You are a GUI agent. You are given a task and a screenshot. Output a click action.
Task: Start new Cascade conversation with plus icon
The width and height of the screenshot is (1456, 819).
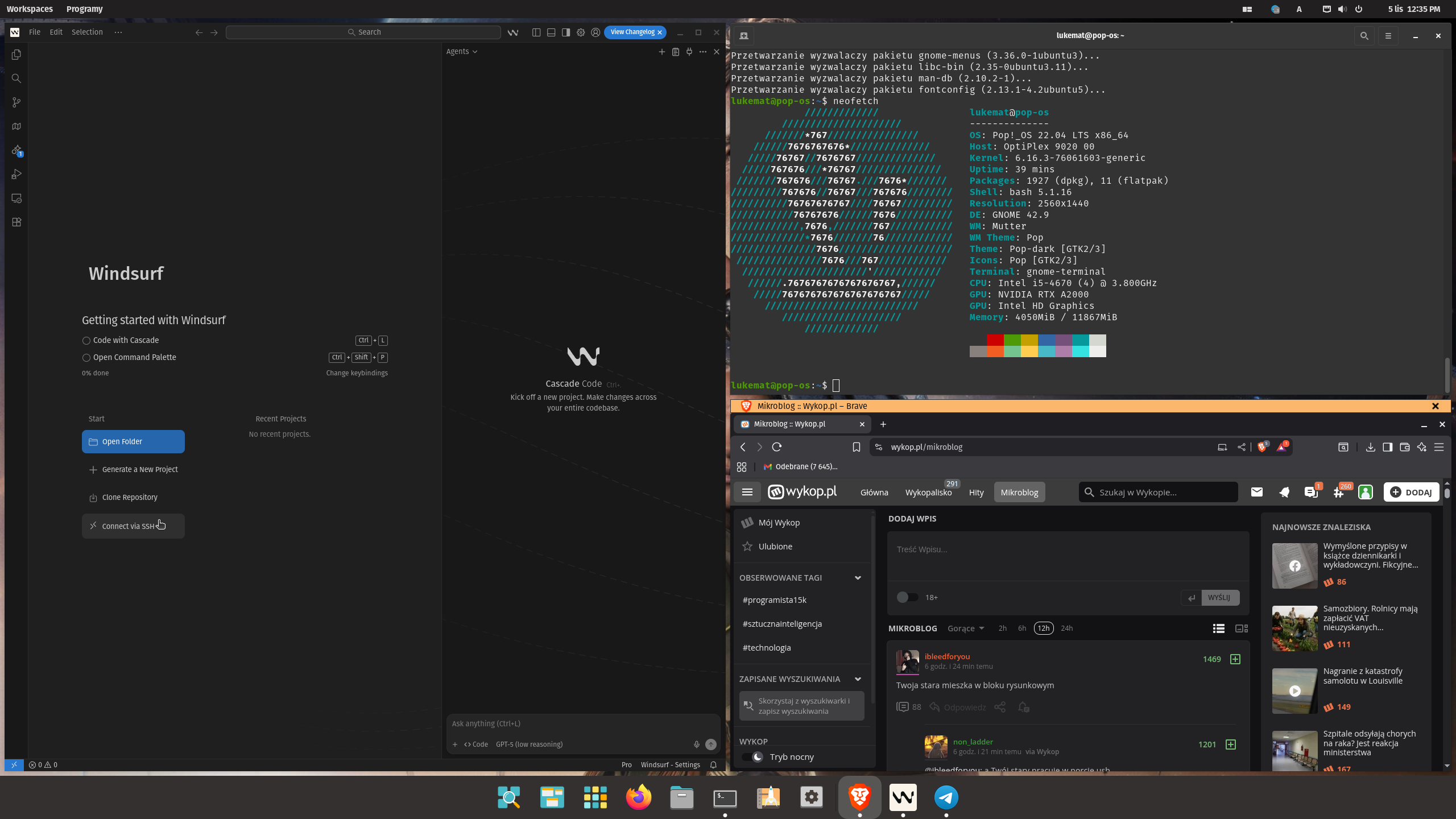[x=661, y=52]
